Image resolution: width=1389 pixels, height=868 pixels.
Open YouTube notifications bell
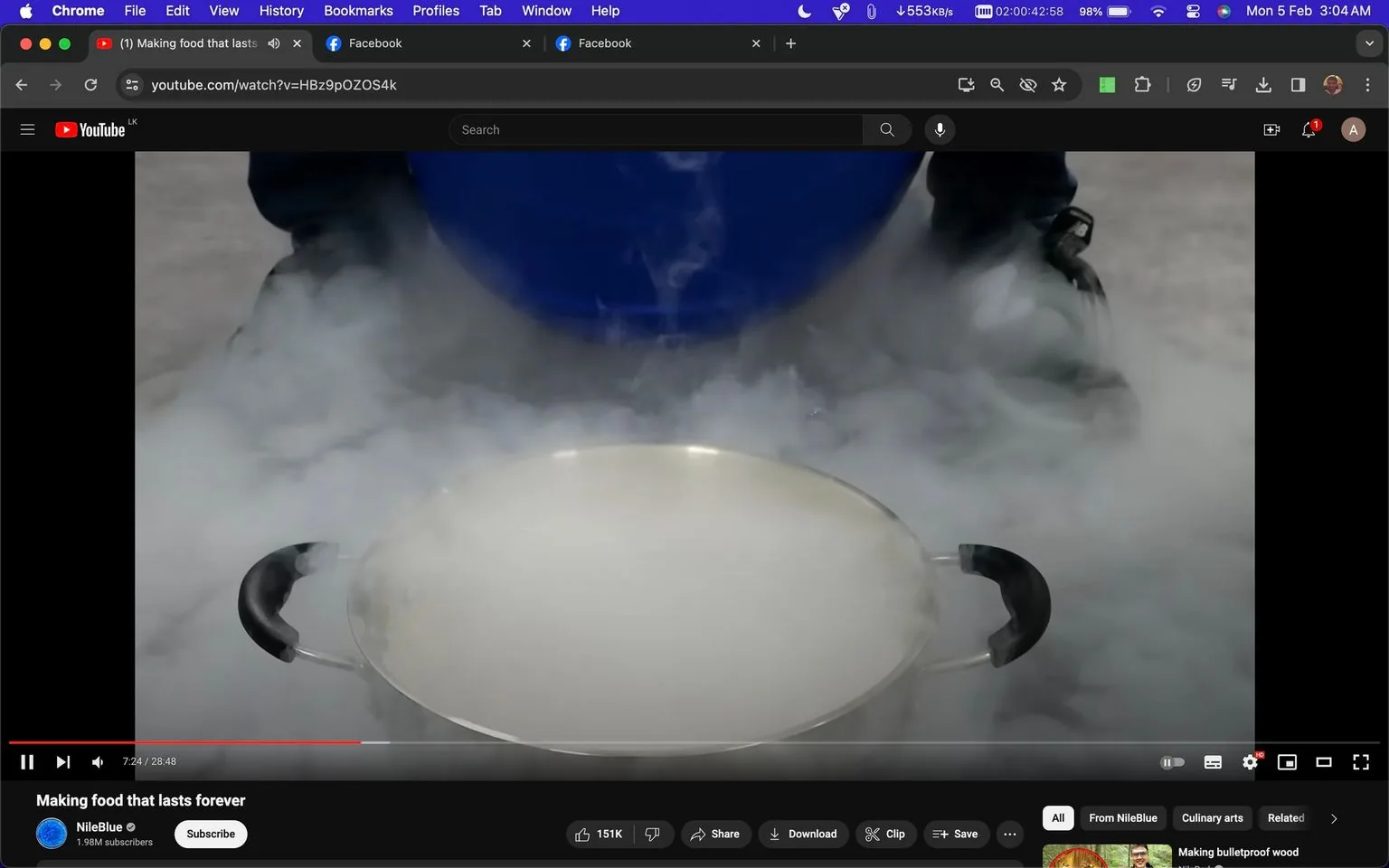[x=1308, y=129]
